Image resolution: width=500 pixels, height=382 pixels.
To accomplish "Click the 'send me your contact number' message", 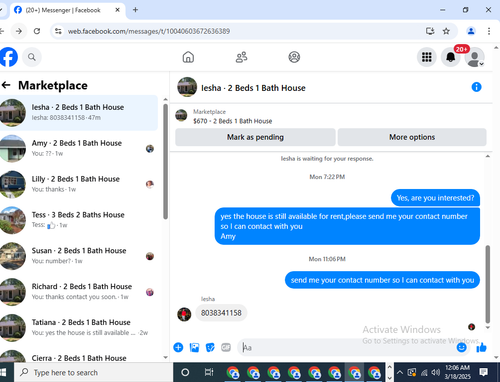I will click(x=382, y=280).
